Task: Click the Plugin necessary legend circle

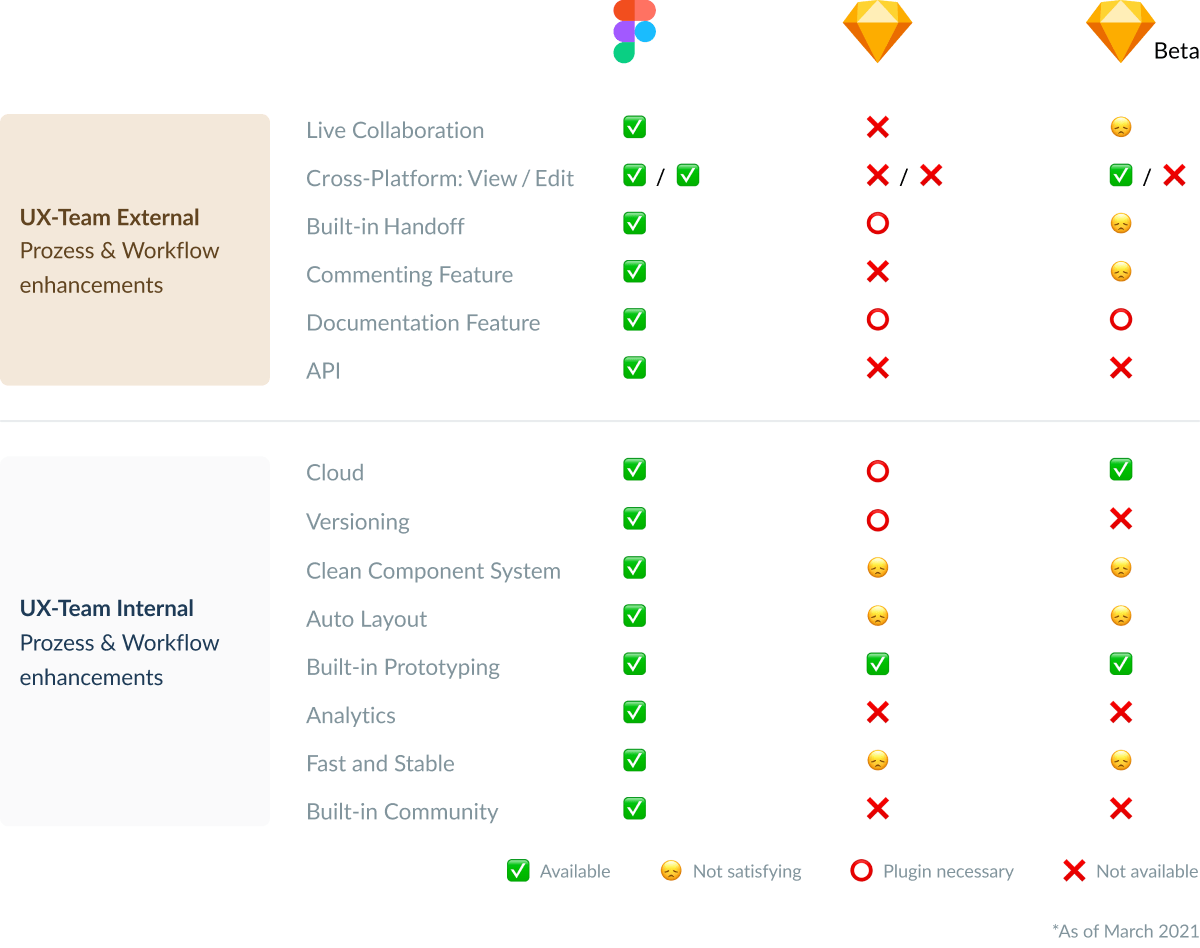Action: click(x=861, y=871)
